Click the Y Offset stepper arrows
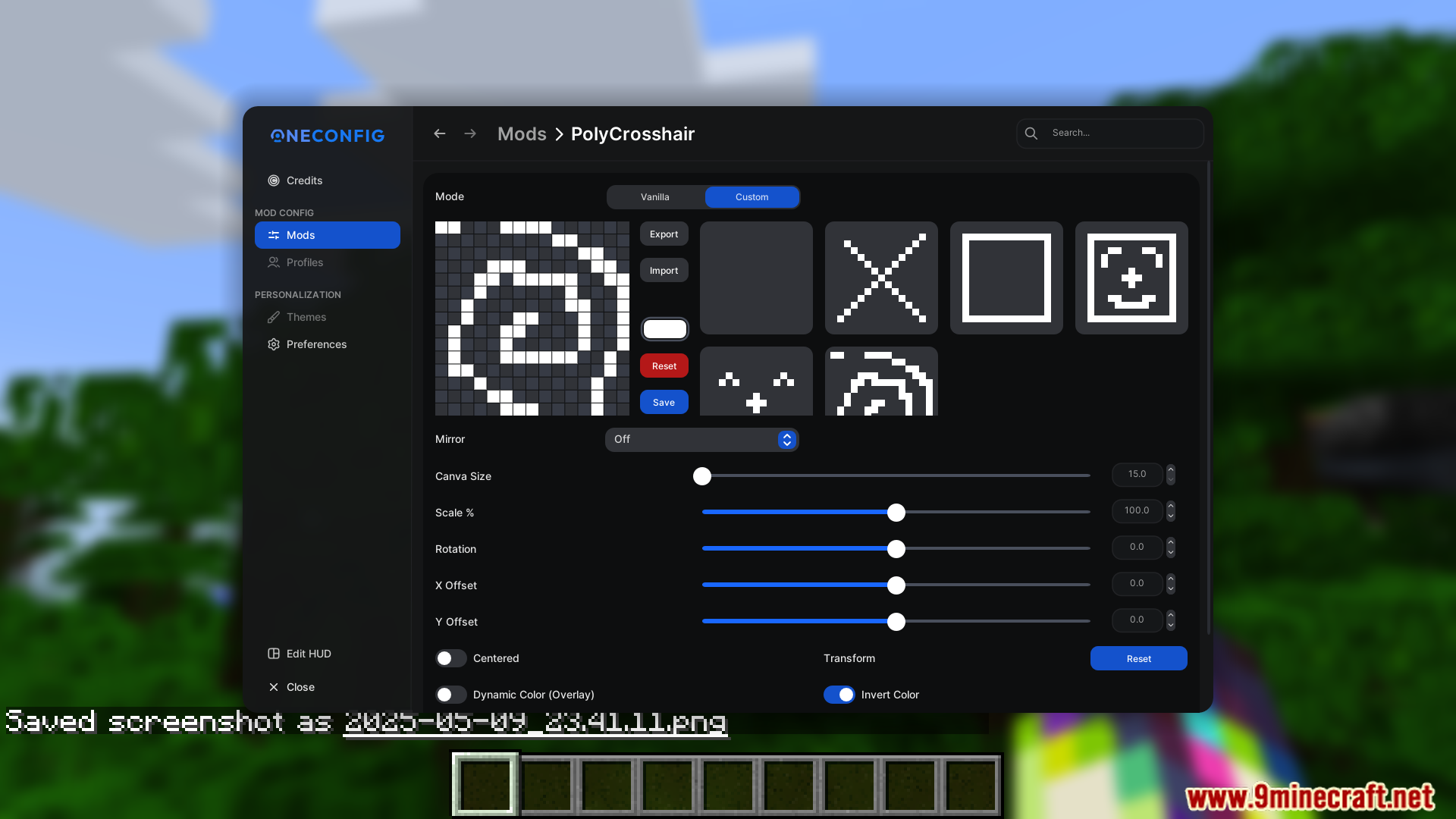Viewport: 1456px width, 819px height. (1171, 620)
